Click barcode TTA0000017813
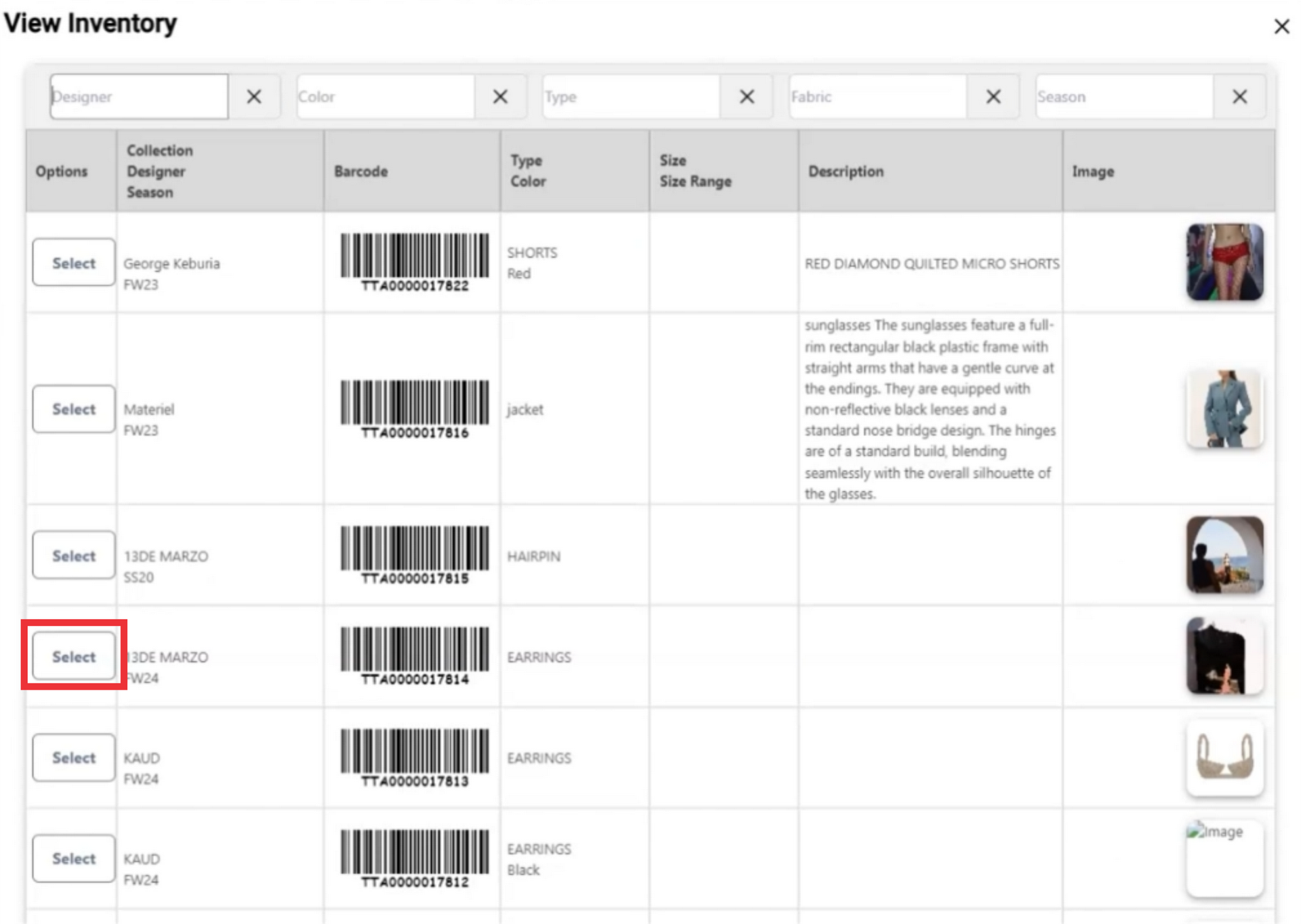1301x924 pixels. coord(415,757)
